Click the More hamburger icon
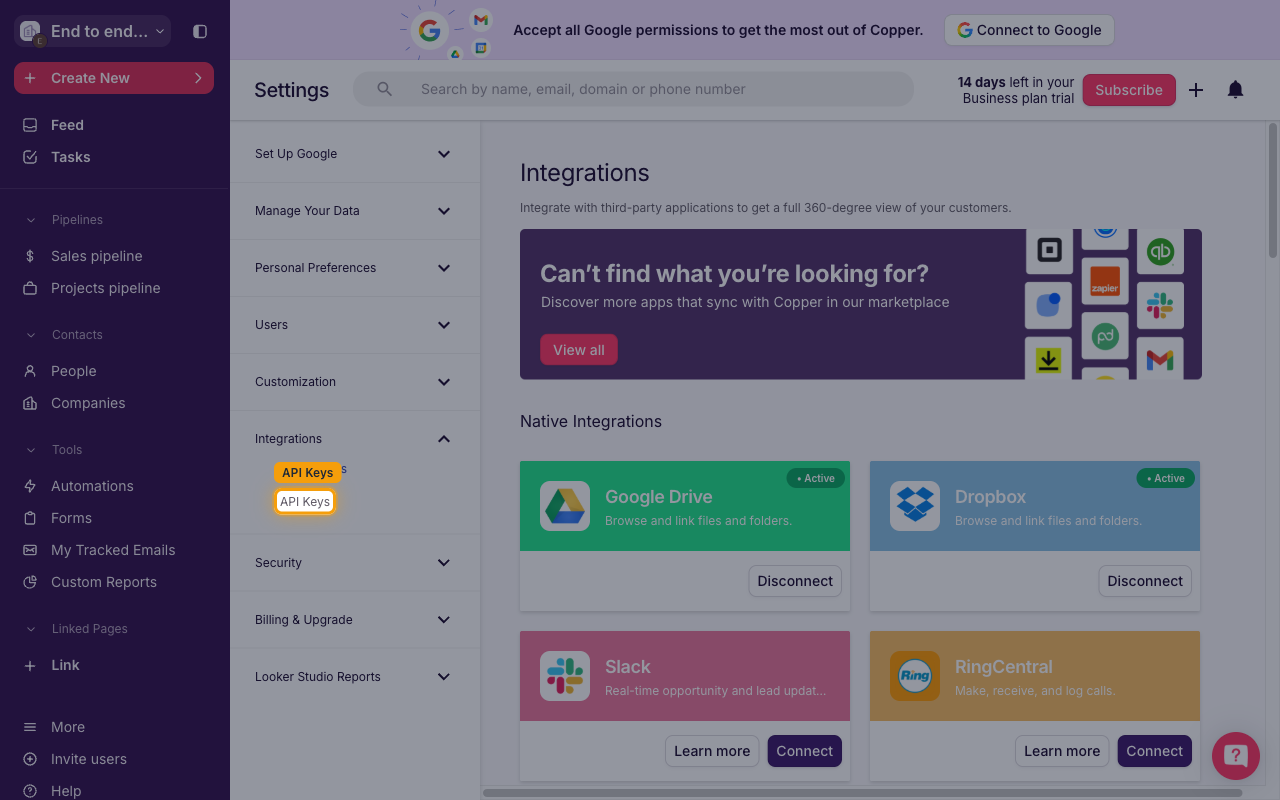Viewport: 1280px width, 800px height. point(30,727)
